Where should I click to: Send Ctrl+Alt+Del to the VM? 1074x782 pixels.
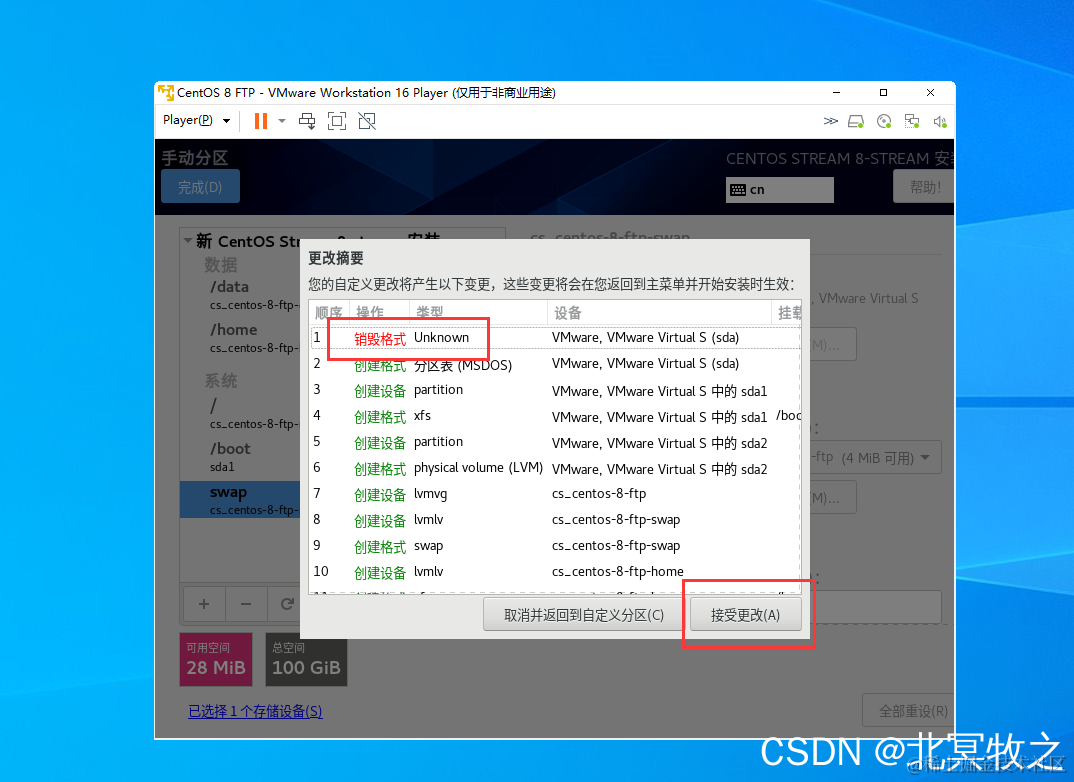pyautogui.click(x=307, y=121)
